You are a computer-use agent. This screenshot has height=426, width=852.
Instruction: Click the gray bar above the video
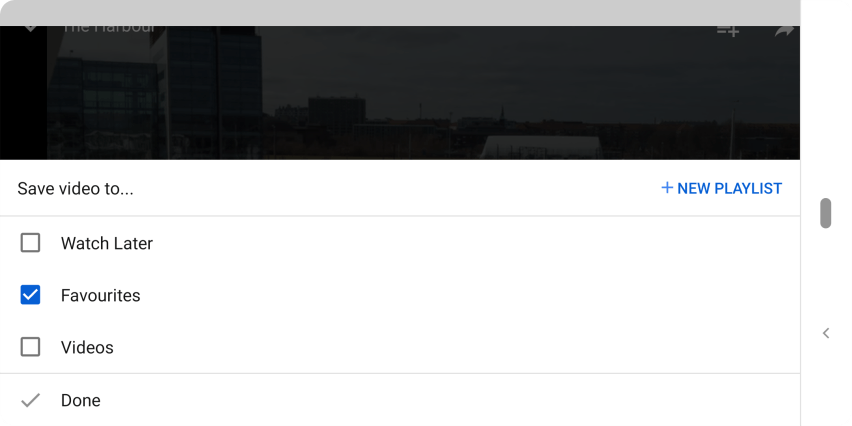pyautogui.click(x=400, y=12)
